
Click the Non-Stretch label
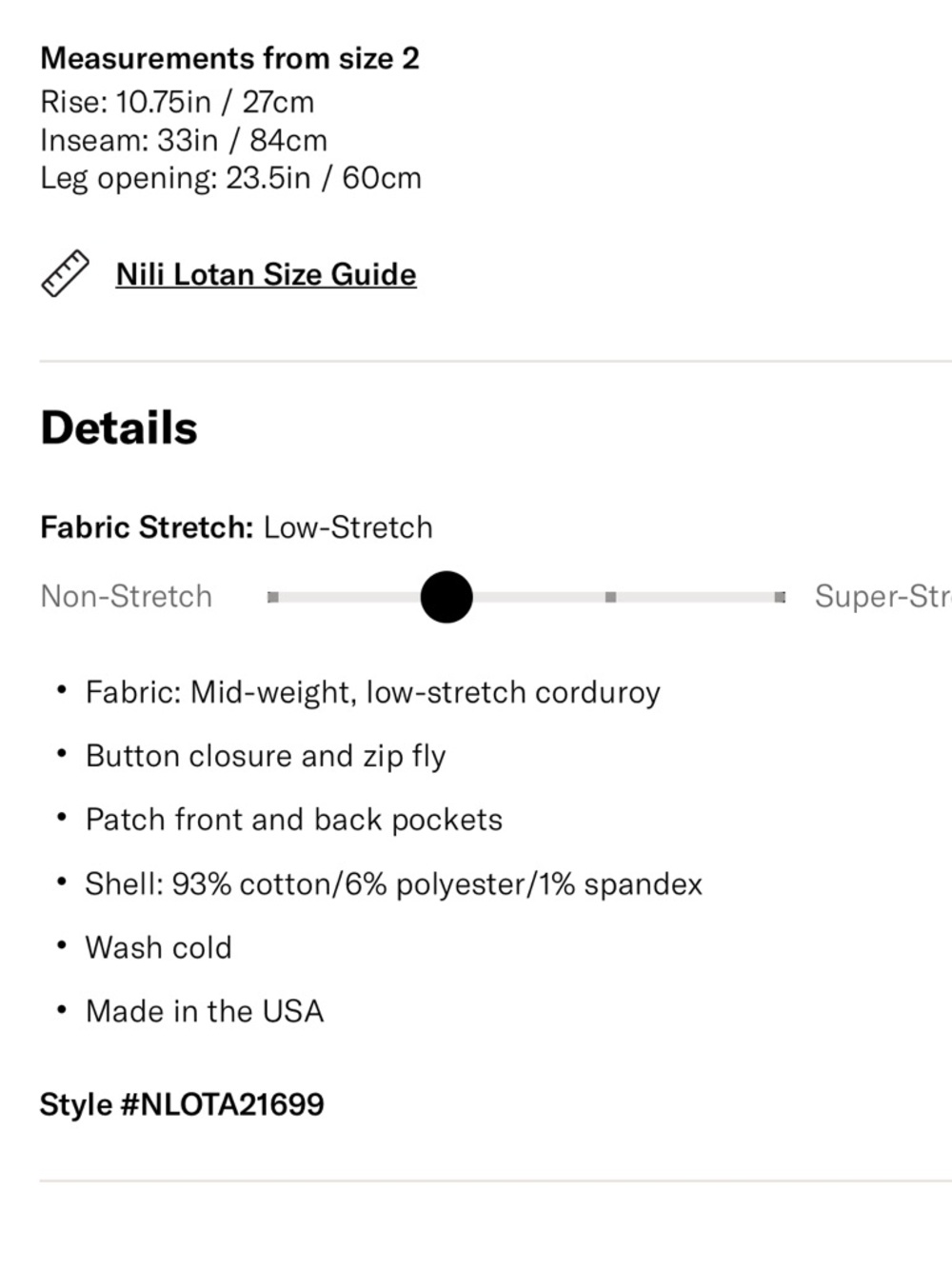(127, 596)
